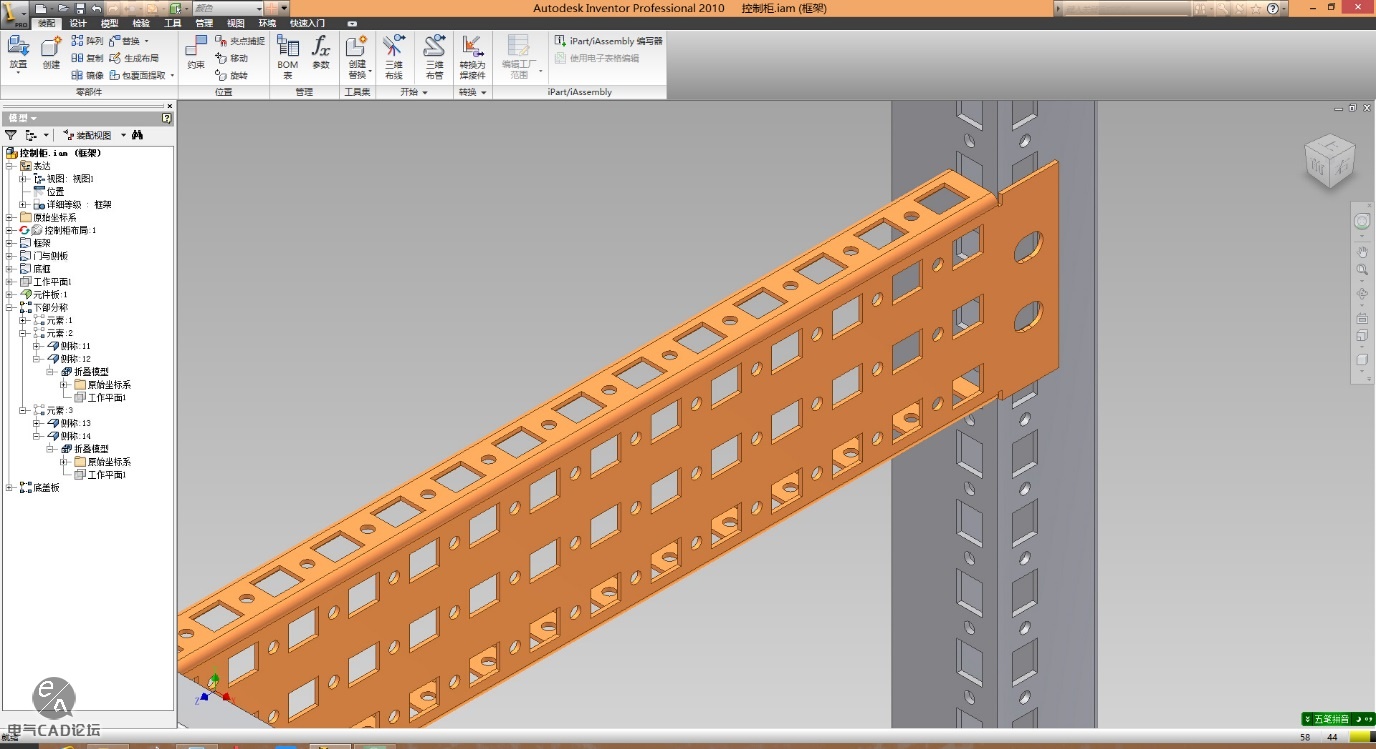Expand the 框架 tree node
1376x749 pixels.
(x=9, y=243)
